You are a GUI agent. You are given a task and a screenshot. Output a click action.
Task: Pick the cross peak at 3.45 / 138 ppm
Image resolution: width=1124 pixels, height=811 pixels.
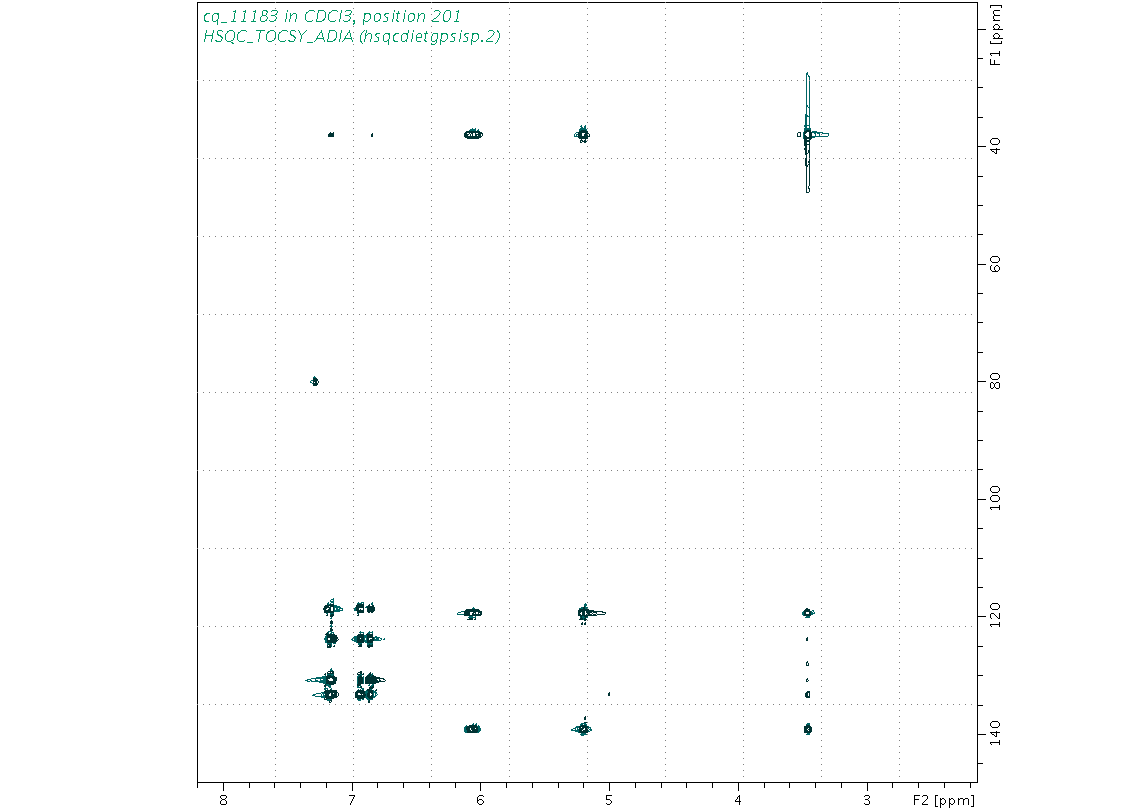[808, 729]
